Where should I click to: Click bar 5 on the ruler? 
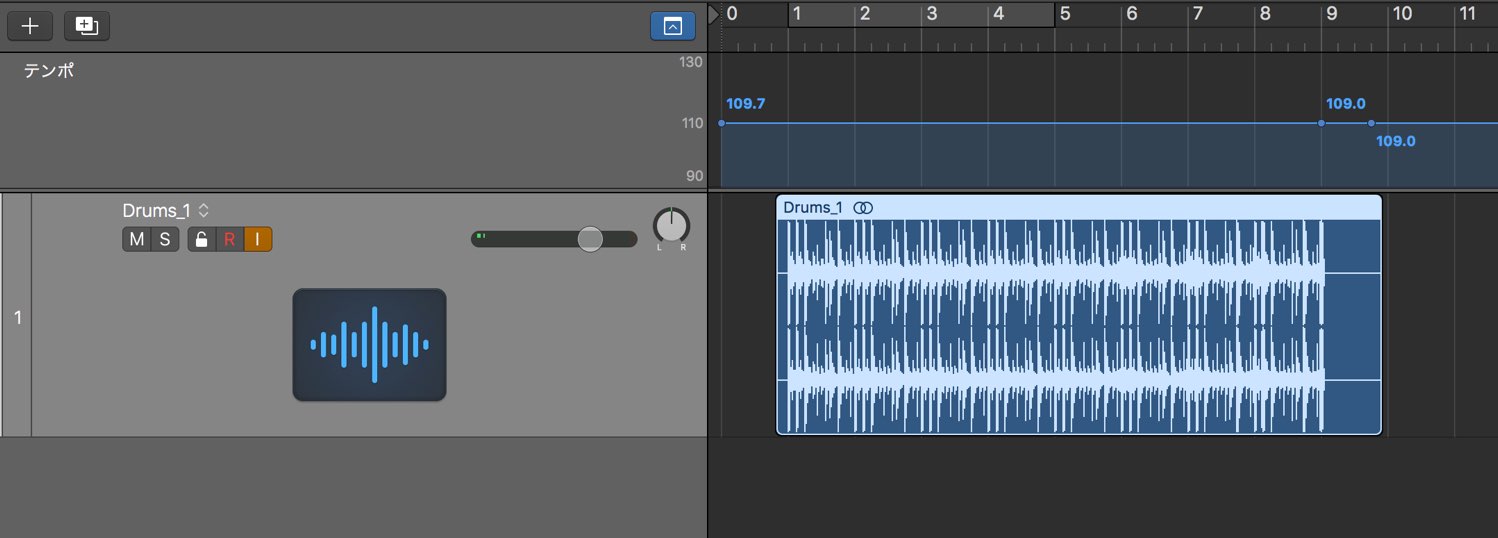pyautogui.click(x=1065, y=14)
